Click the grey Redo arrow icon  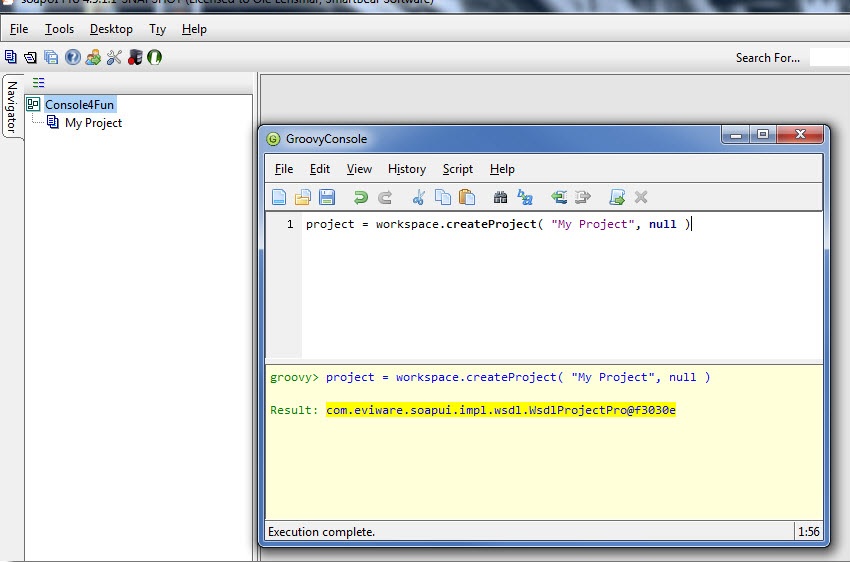click(x=385, y=197)
